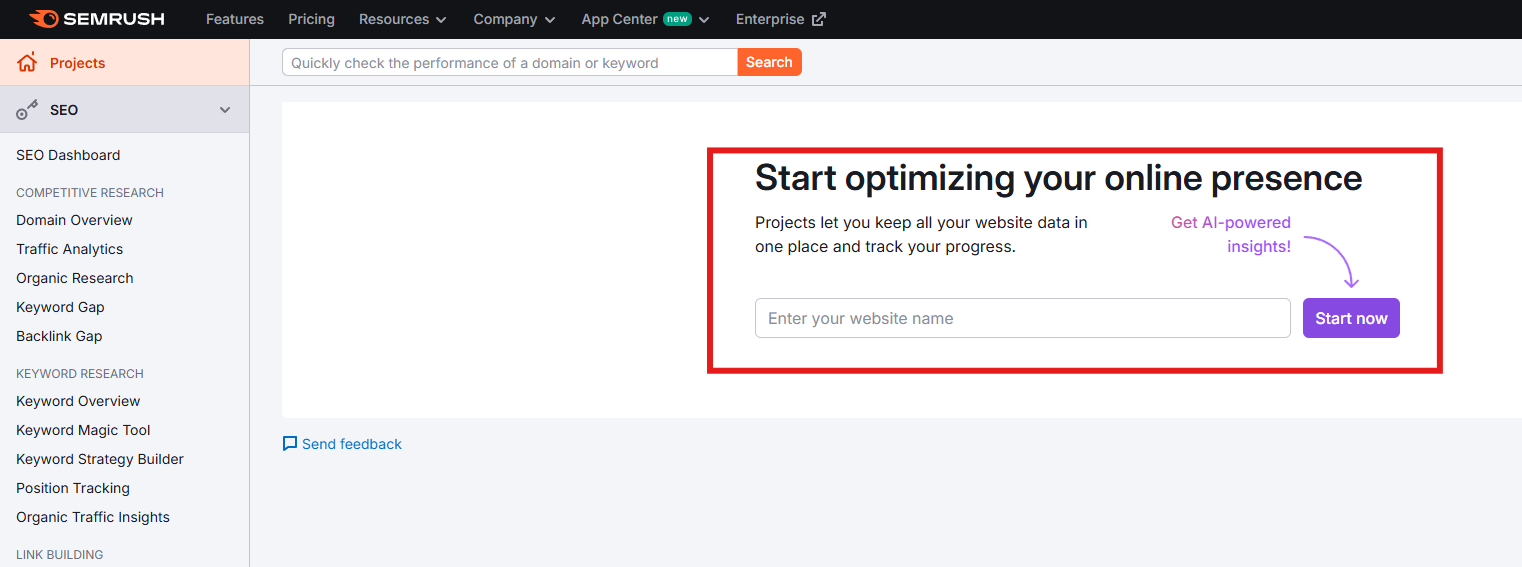Click the domain or keyword search box
This screenshot has height=567, width=1522.
pyautogui.click(x=510, y=62)
